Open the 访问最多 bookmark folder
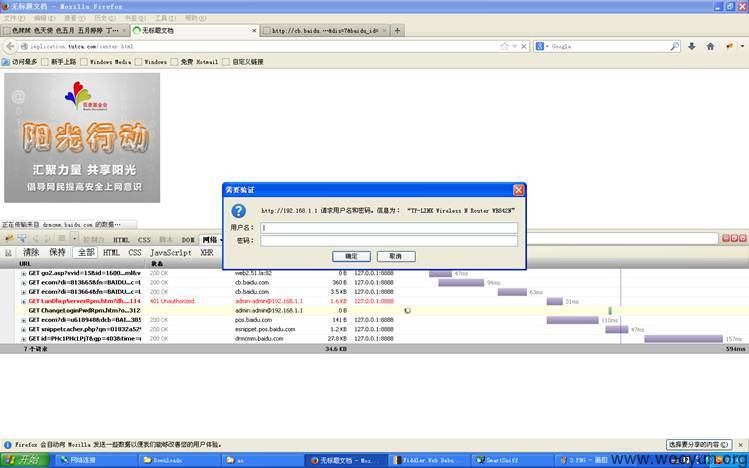 tap(20, 62)
